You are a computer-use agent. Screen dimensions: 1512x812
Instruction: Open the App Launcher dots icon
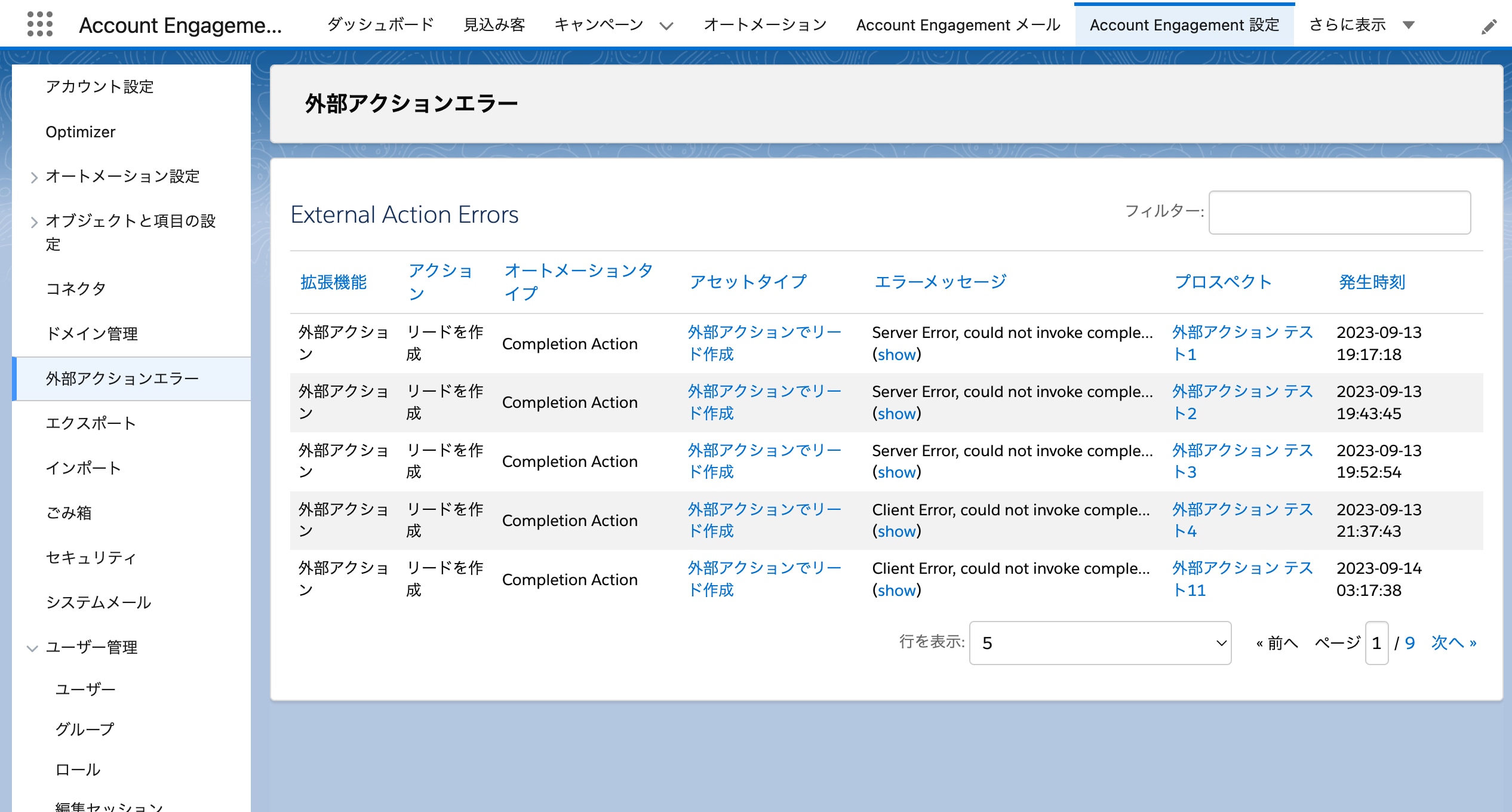(40, 24)
